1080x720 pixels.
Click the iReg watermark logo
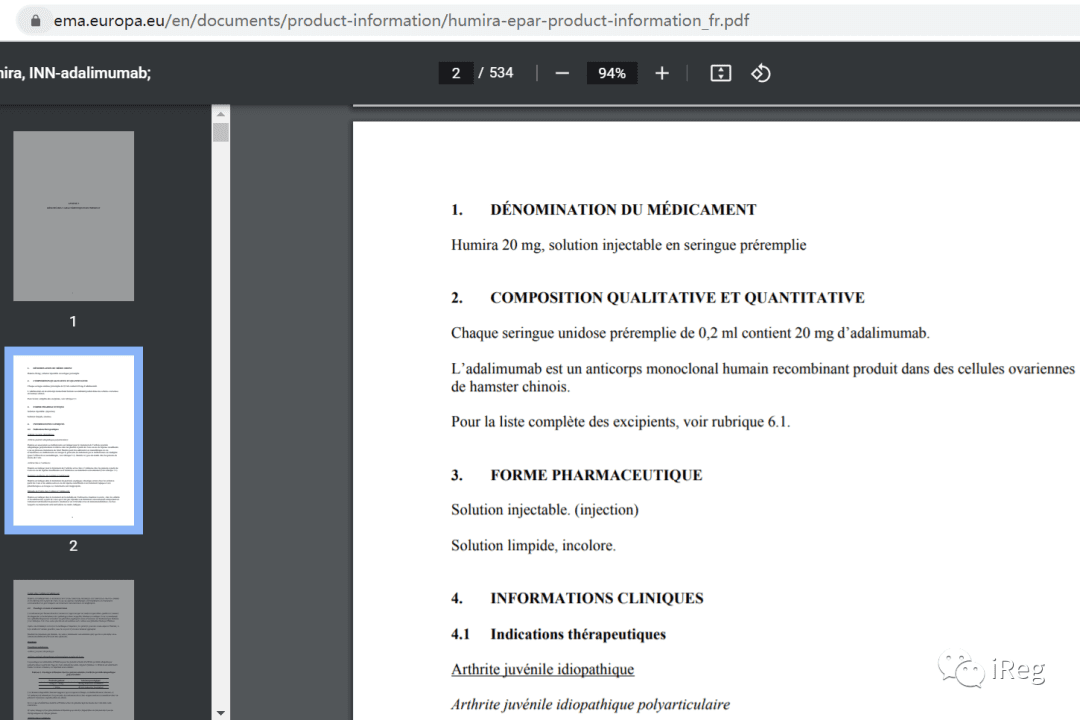tap(992, 668)
